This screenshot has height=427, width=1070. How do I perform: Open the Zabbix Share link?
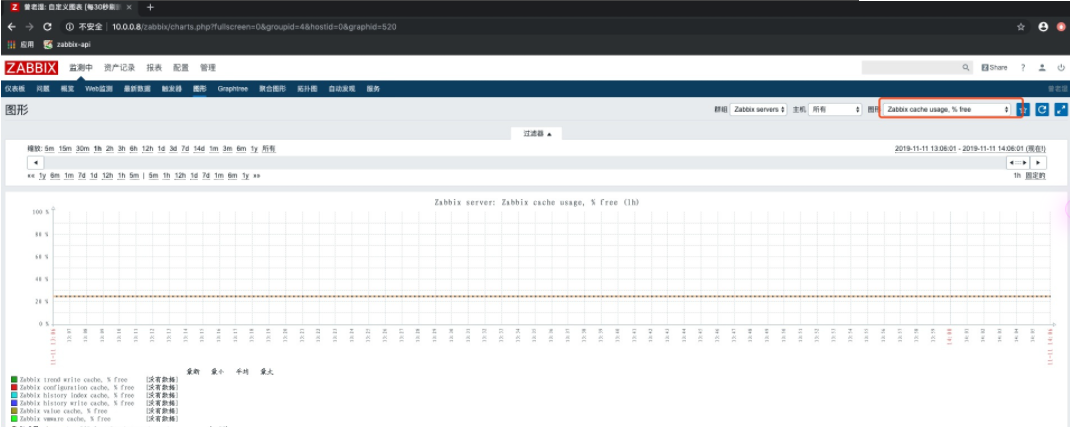coord(994,68)
